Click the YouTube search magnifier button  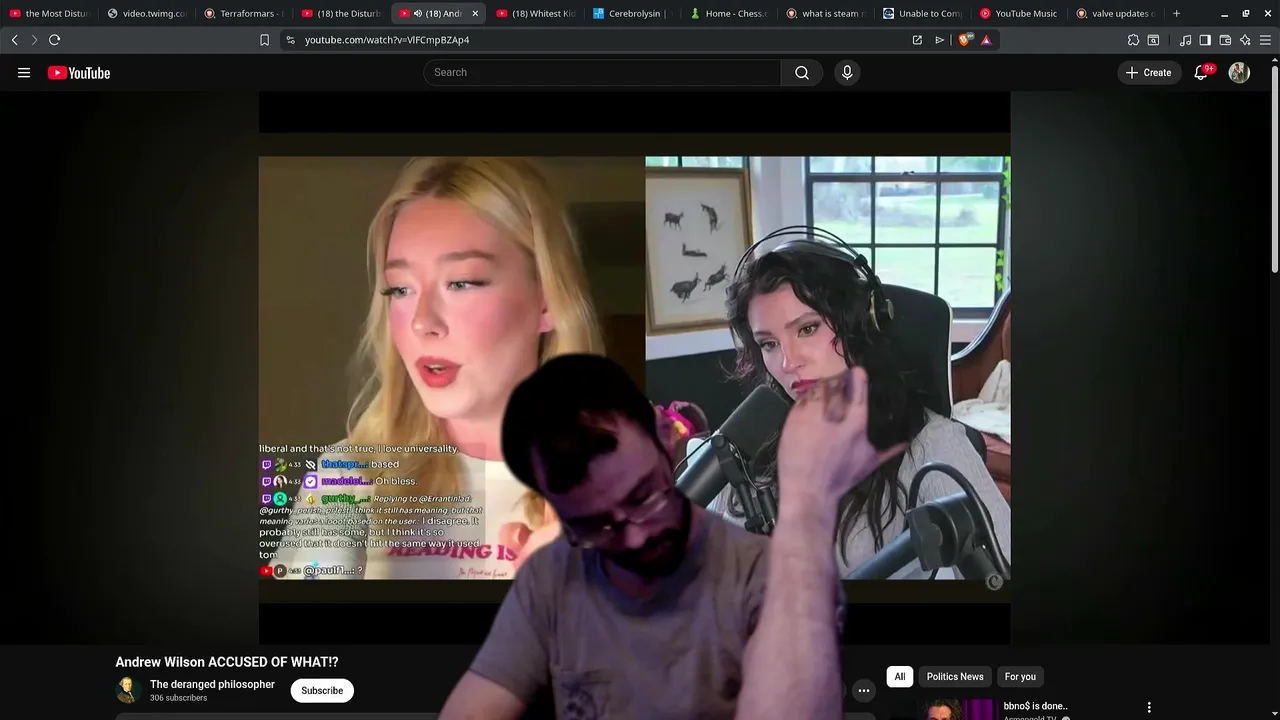coord(802,73)
